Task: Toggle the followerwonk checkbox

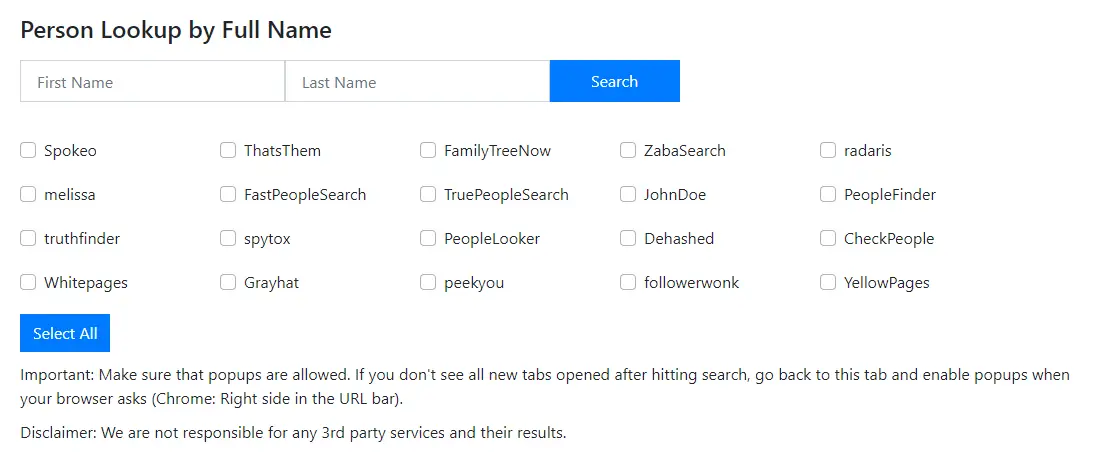Action: (628, 283)
